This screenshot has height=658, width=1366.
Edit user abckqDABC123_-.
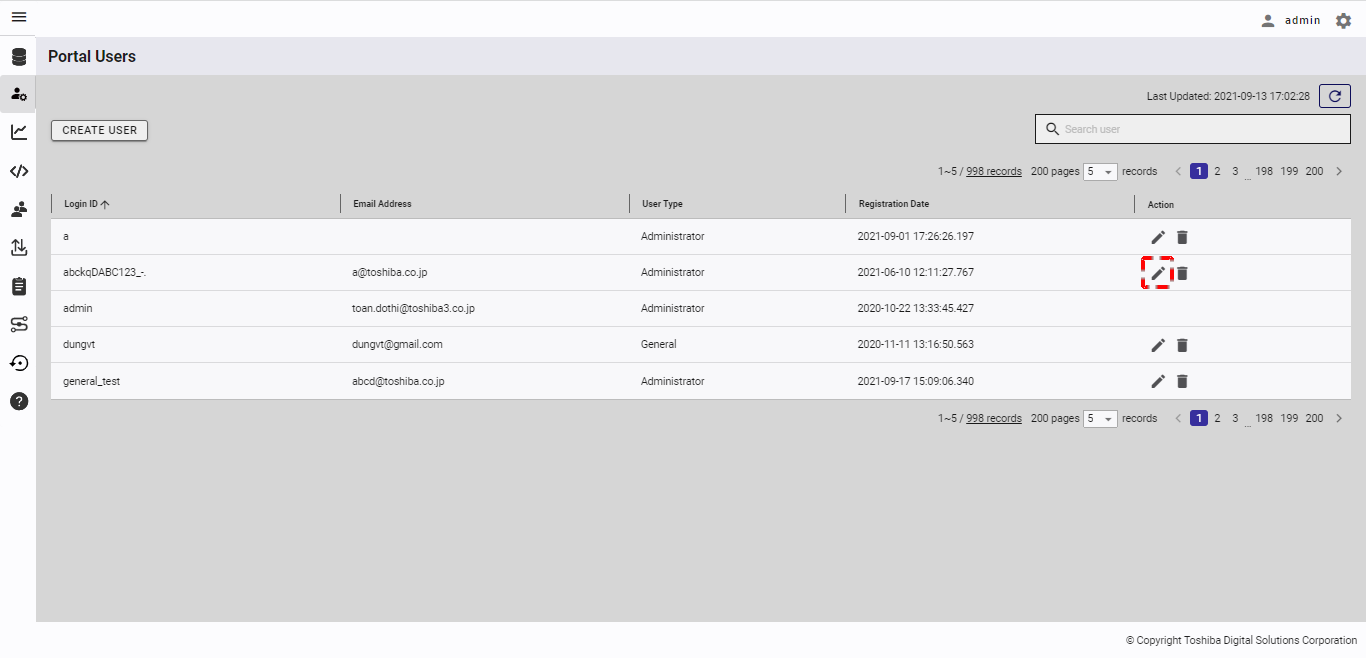pos(1158,273)
